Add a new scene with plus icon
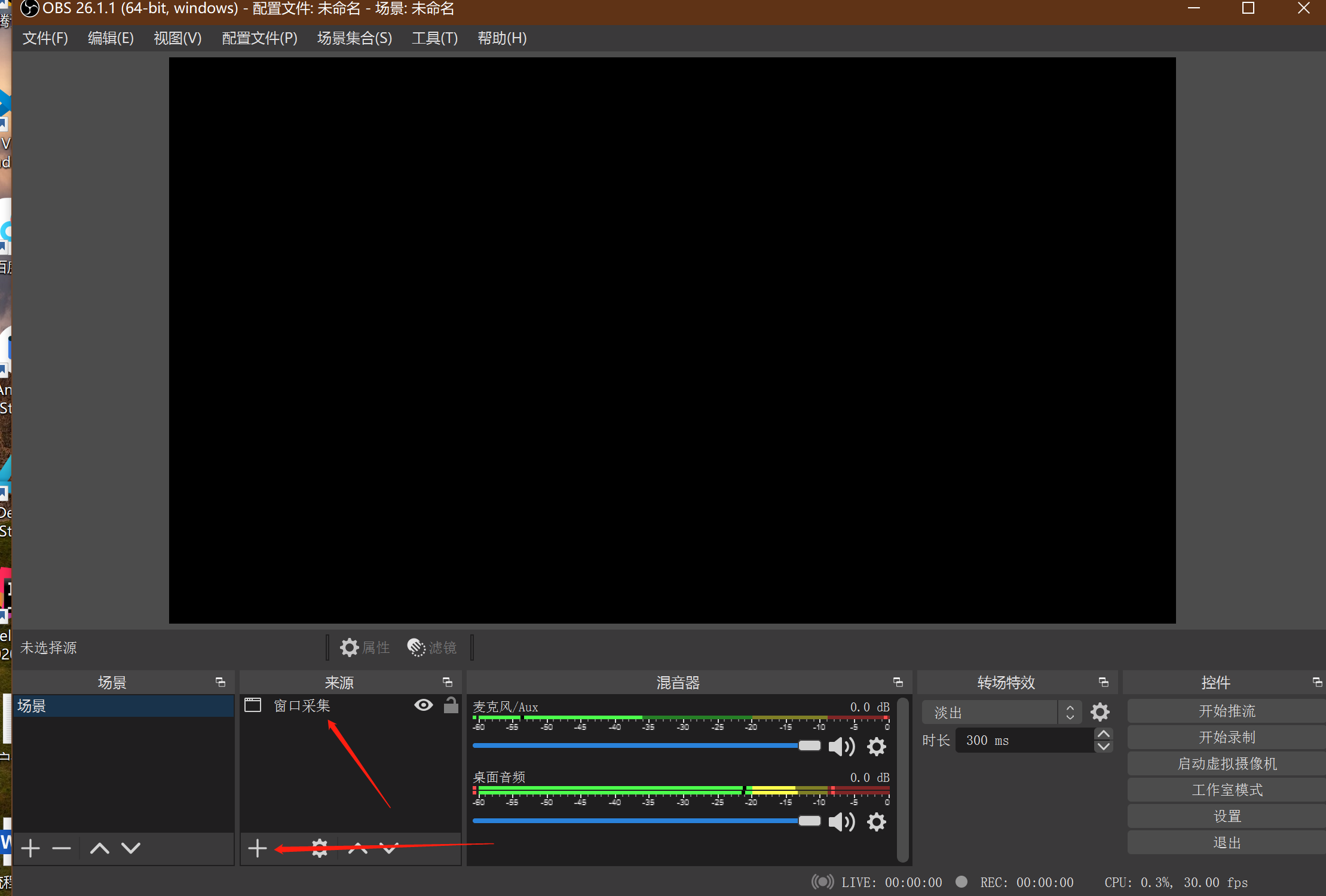Screen dimensions: 1326x896 click(30, 848)
